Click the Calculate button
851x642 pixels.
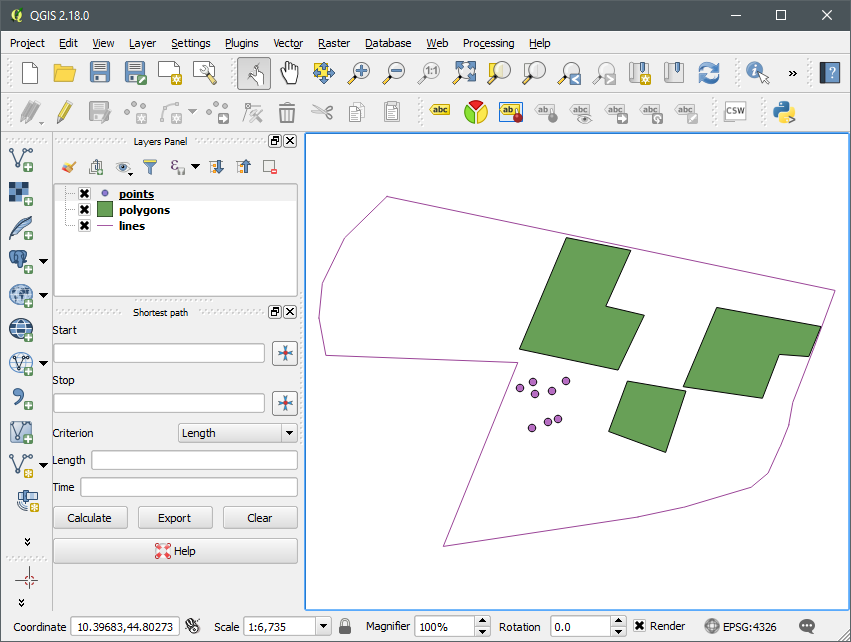(x=90, y=518)
